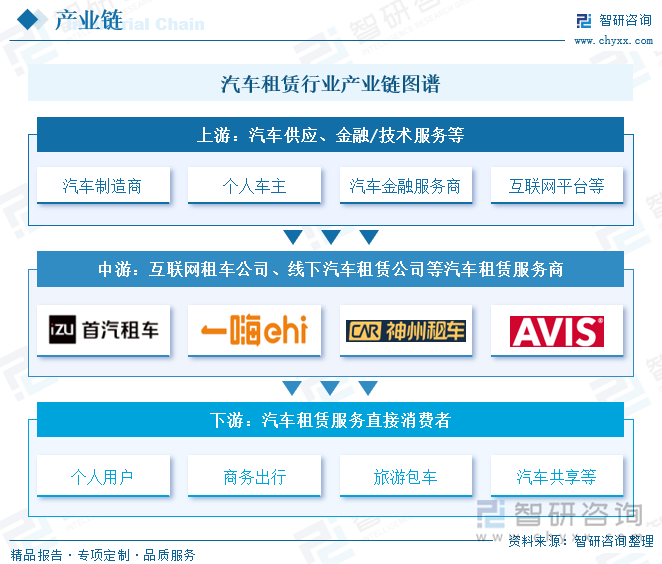Select the 旅游包车 box

tap(406, 476)
